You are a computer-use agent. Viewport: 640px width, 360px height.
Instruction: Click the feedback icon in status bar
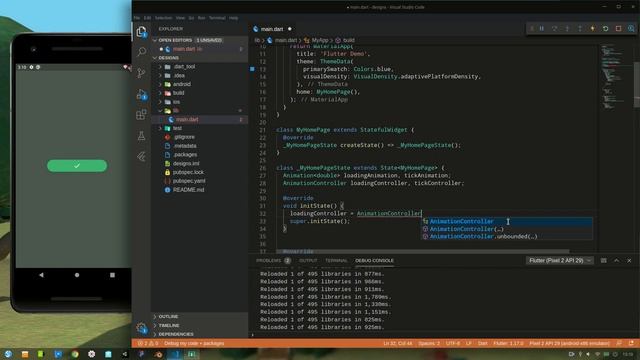click(619, 343)
